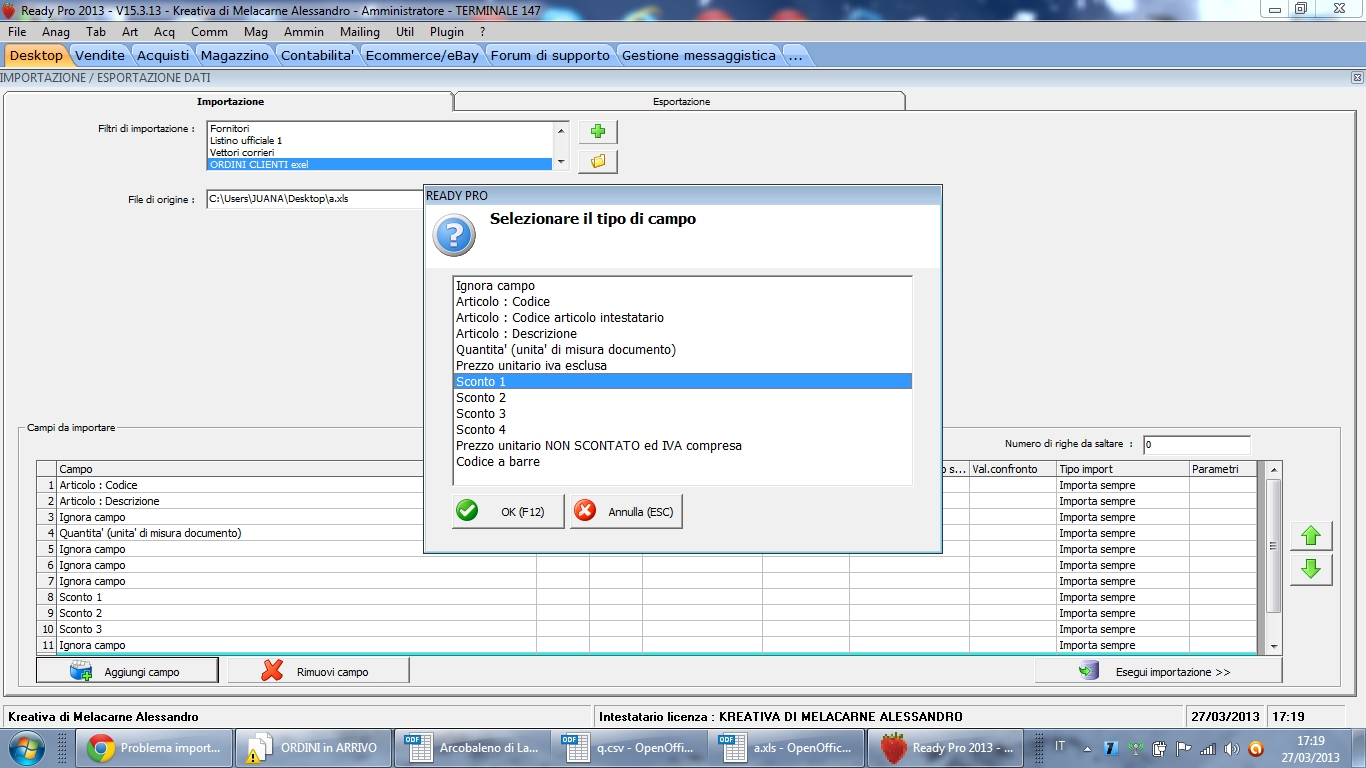This screenshot has height=768, width=1366.
Task: Select highlighted 'Sconto 1' in dialog list
Action: click(682, 382)
